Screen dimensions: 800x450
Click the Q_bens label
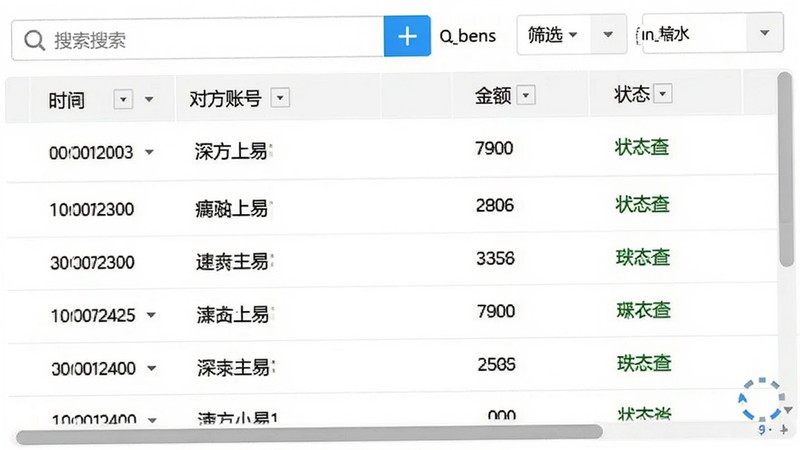coord(467,36)
